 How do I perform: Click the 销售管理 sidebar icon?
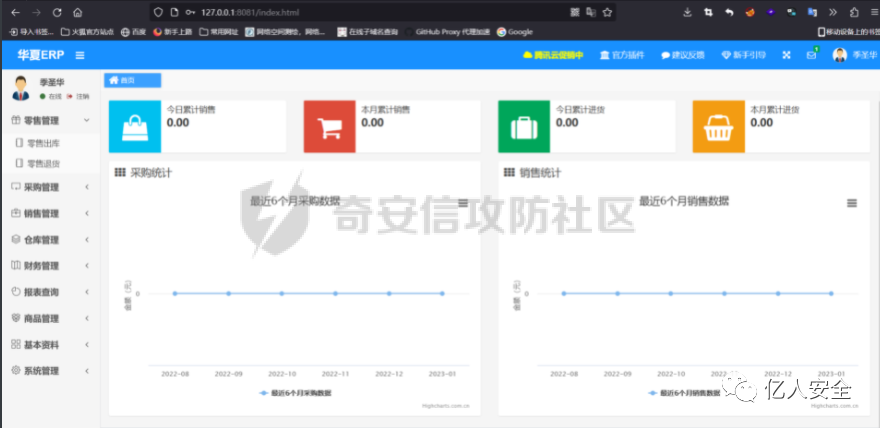point(16,213)
